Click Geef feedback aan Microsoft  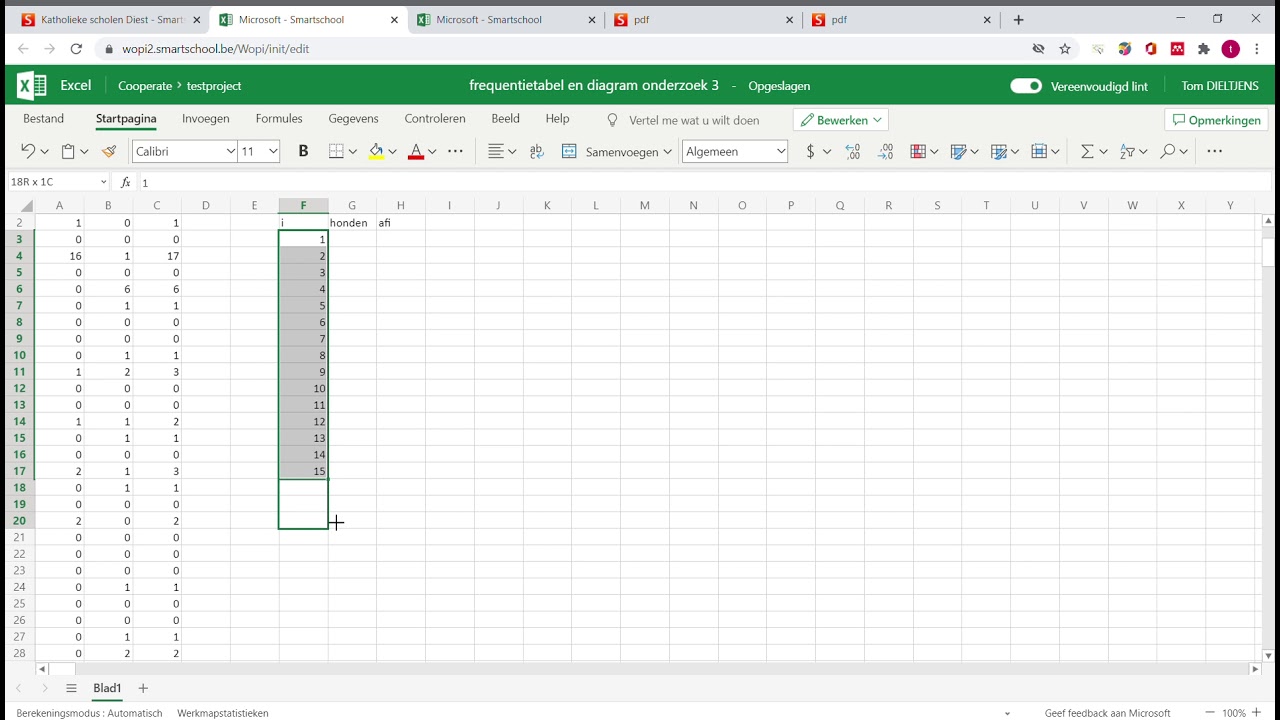(x=1107, y=713)
